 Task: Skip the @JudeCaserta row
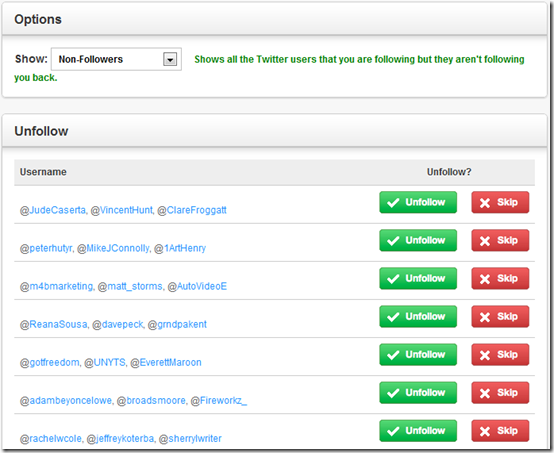click(x=500, y=202)
